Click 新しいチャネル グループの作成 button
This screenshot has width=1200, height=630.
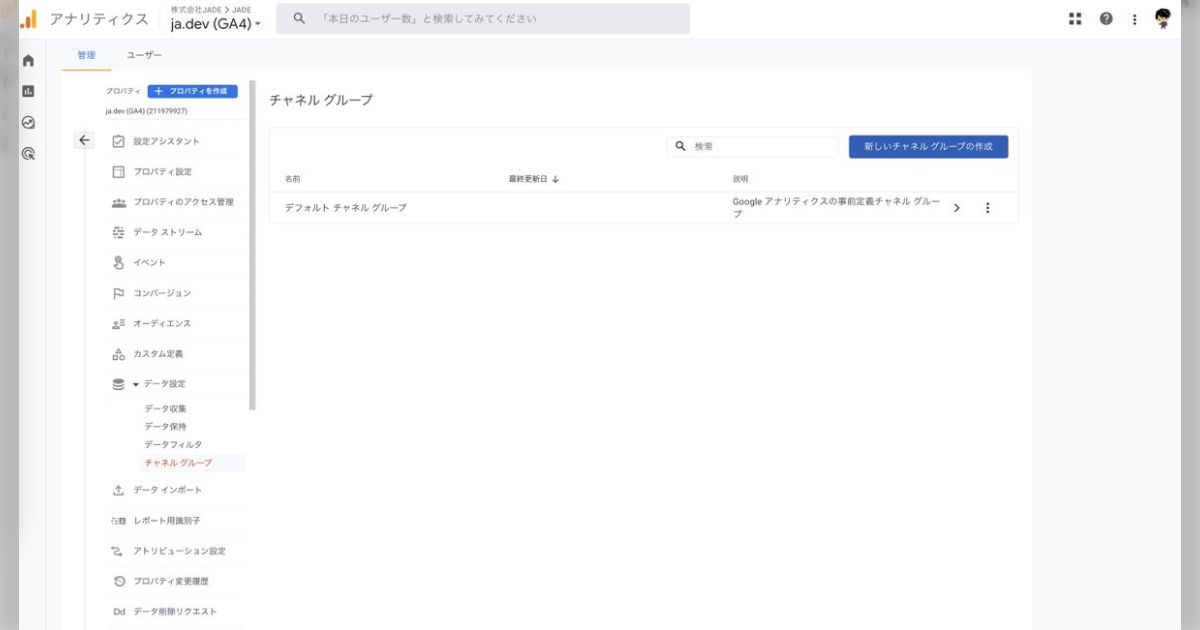pos(928,146)
